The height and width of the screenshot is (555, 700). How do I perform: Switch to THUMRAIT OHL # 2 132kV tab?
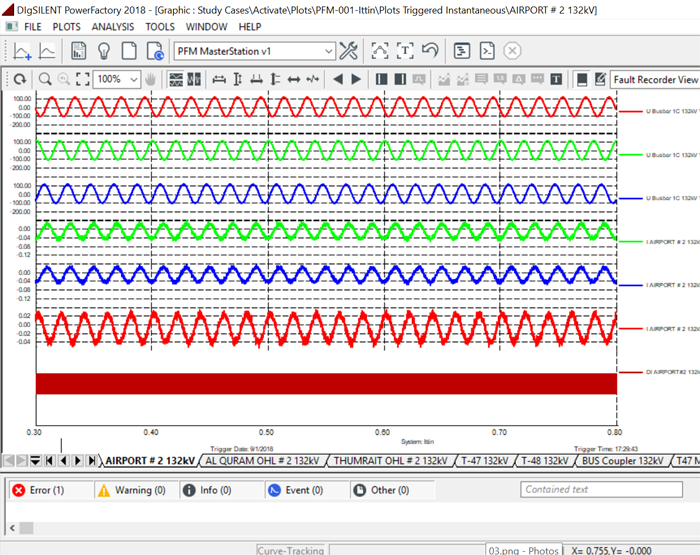click(x=390, y=461)
